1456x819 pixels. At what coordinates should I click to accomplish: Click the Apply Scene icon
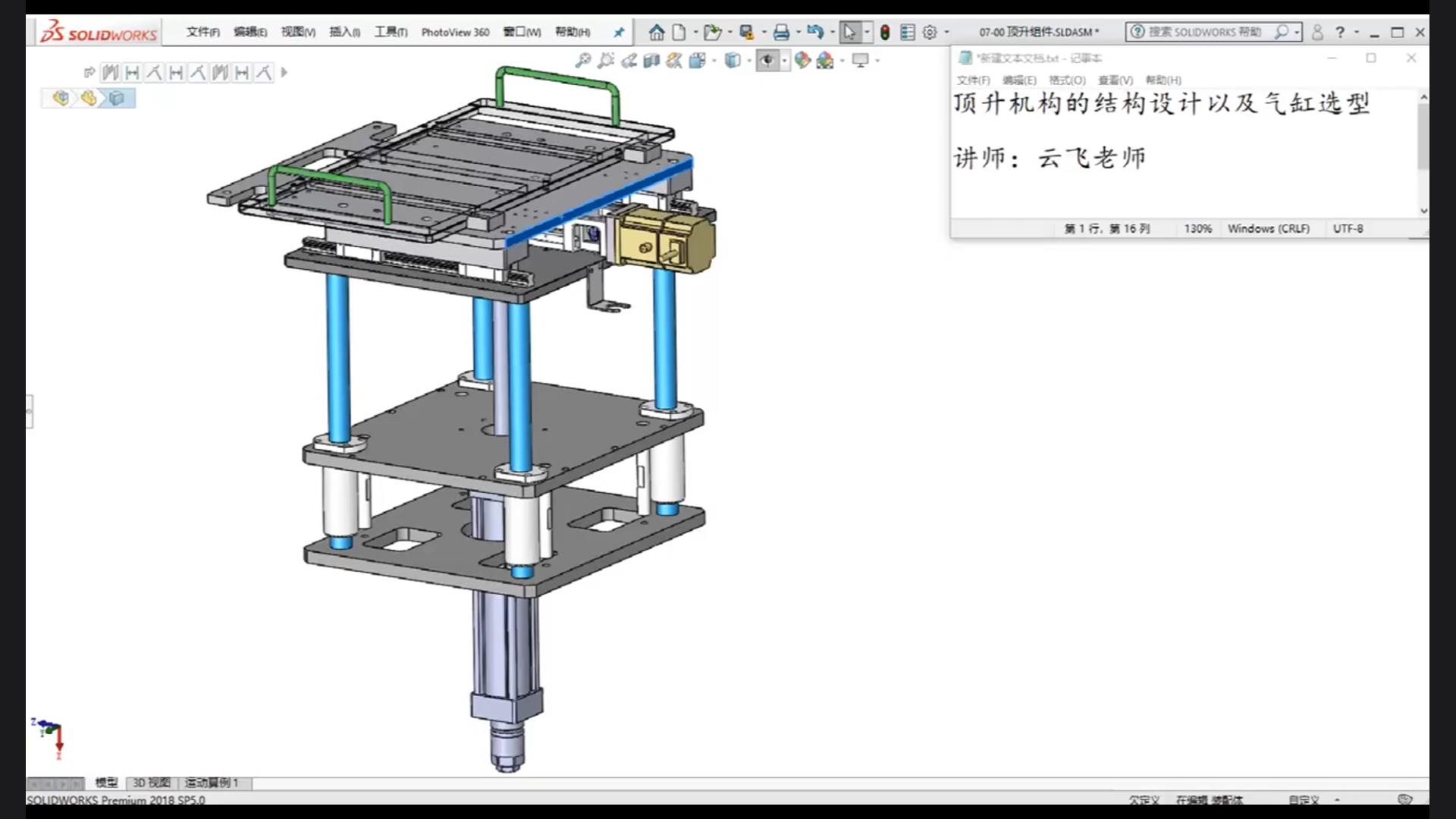click(x=825, y=60)
